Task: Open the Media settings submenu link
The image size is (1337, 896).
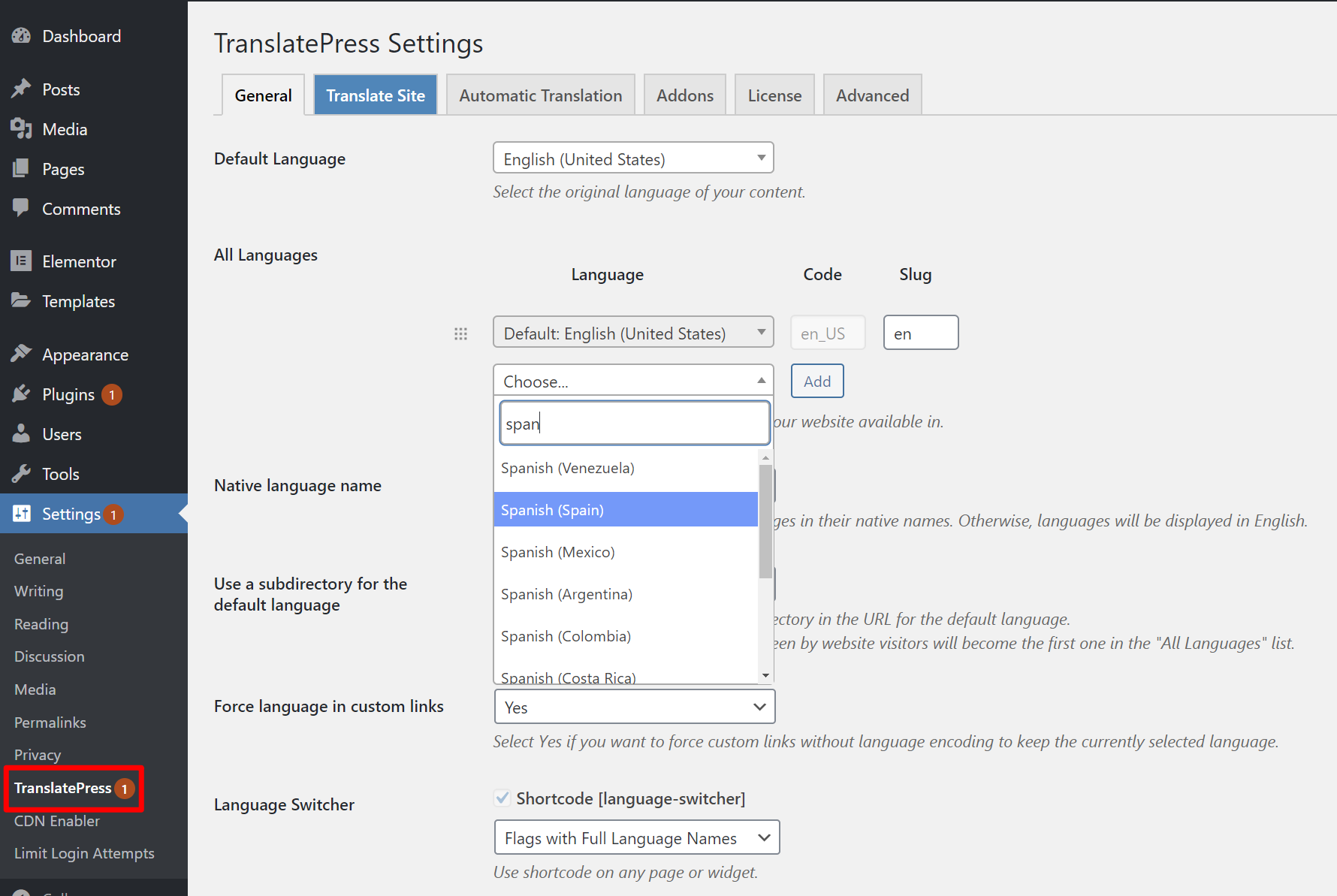Action: coord(35,689)
